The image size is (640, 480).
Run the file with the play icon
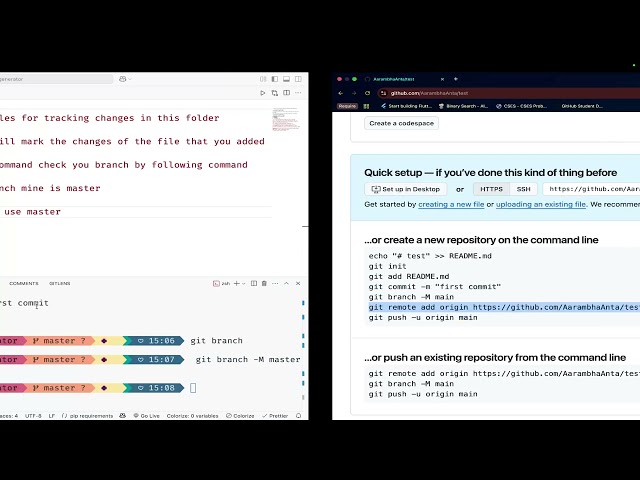[x=262, y=93]
